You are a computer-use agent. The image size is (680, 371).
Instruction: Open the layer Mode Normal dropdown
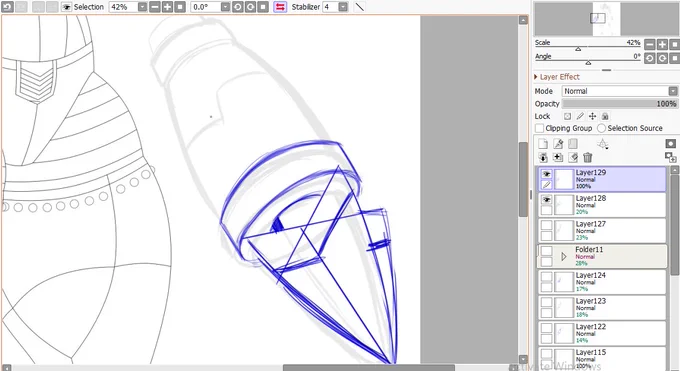point(620,91)
